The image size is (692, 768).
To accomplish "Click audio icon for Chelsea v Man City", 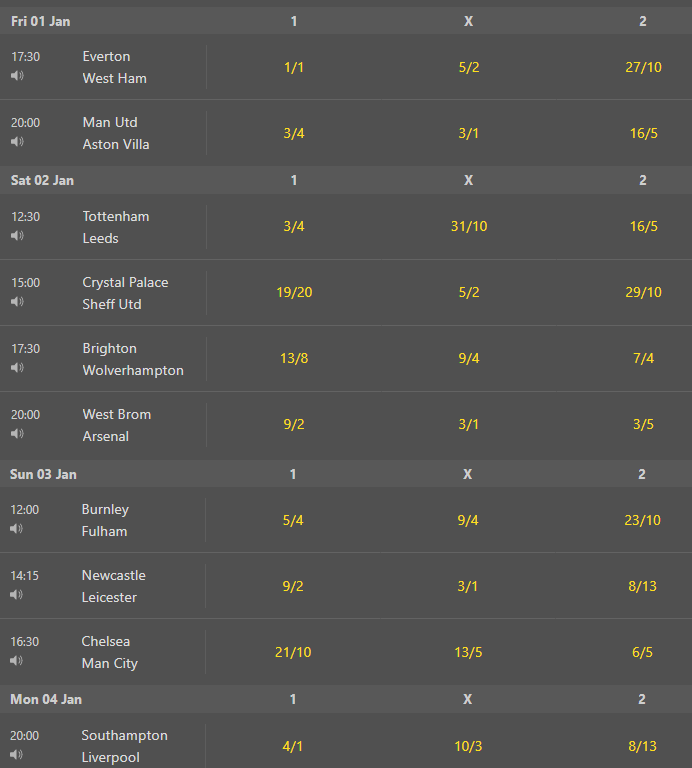I will click(x=16, y=660).
